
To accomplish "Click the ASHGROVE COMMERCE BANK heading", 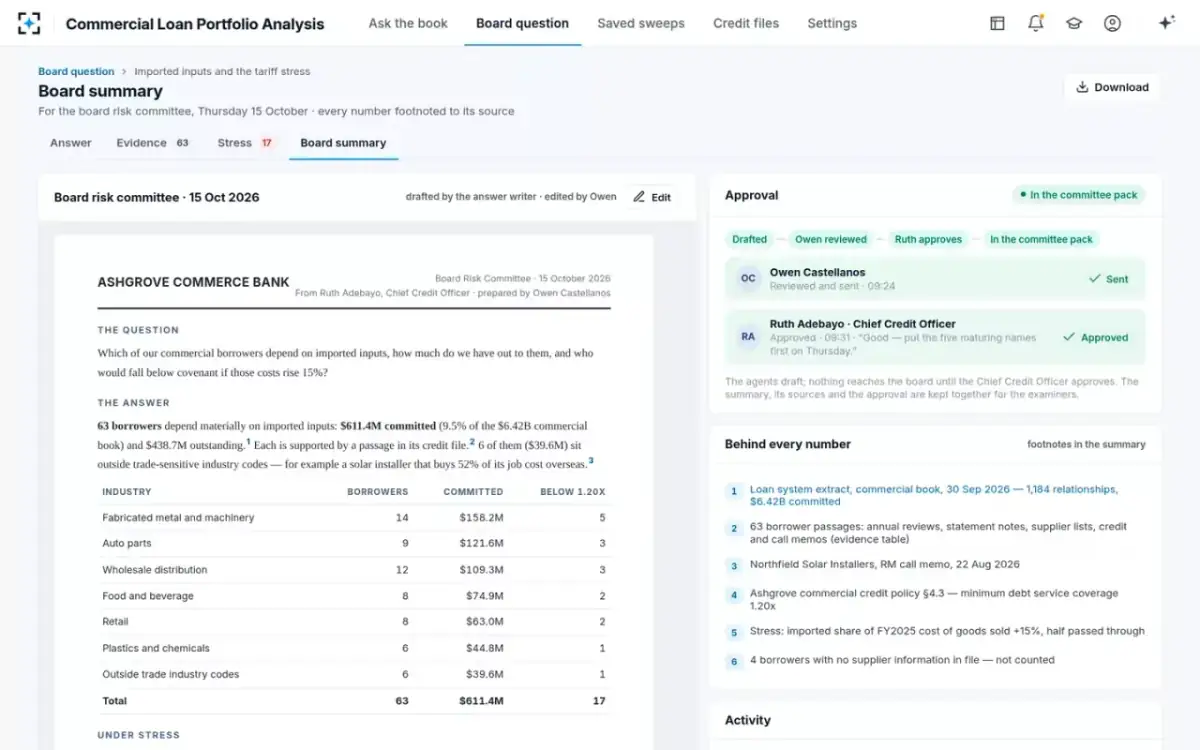I will pos(193,282).
